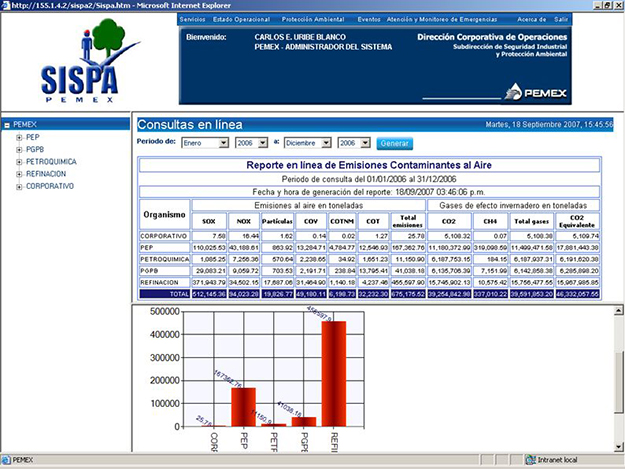Image resolution: width=625 pixels, height=469 pixels.
Task: Select CORPORATIVO in the tree
Action: click(50, 186)
